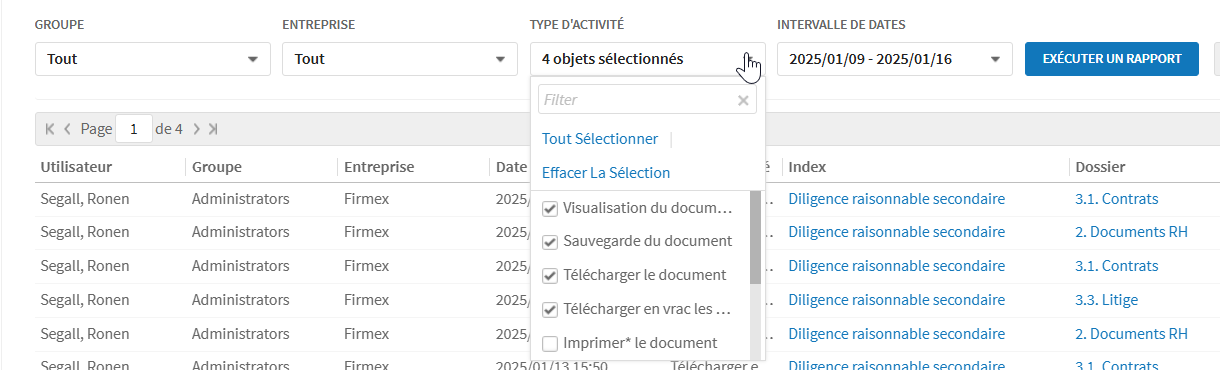Go to next page arrow

[x=197, y=129]
